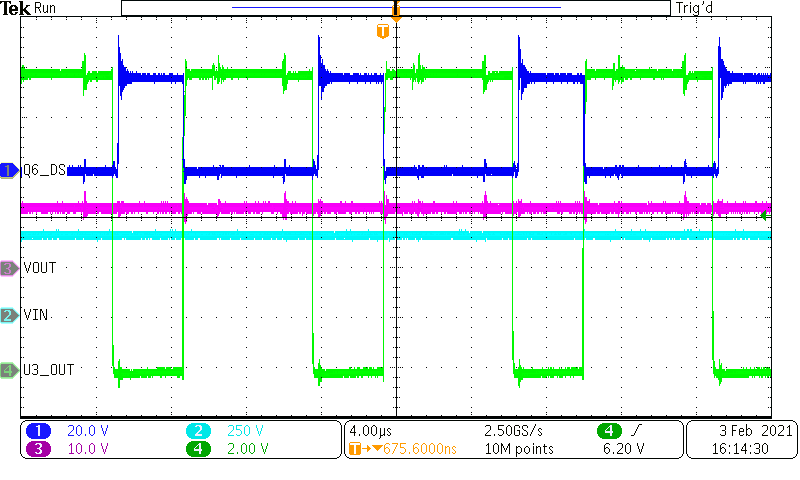The height and width of the screenshot is (480, 800).
Task: Click the Tek logo in top corner
Action: pos(17,8)
